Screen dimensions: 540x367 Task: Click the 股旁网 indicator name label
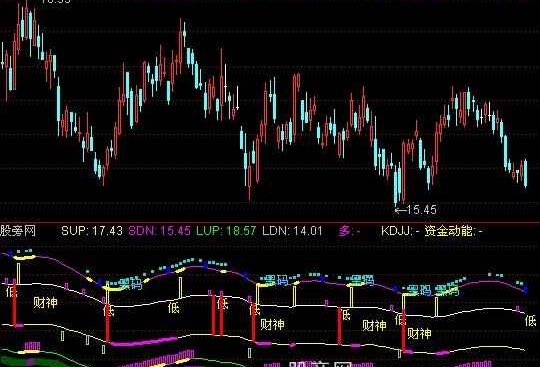[18, 231]
